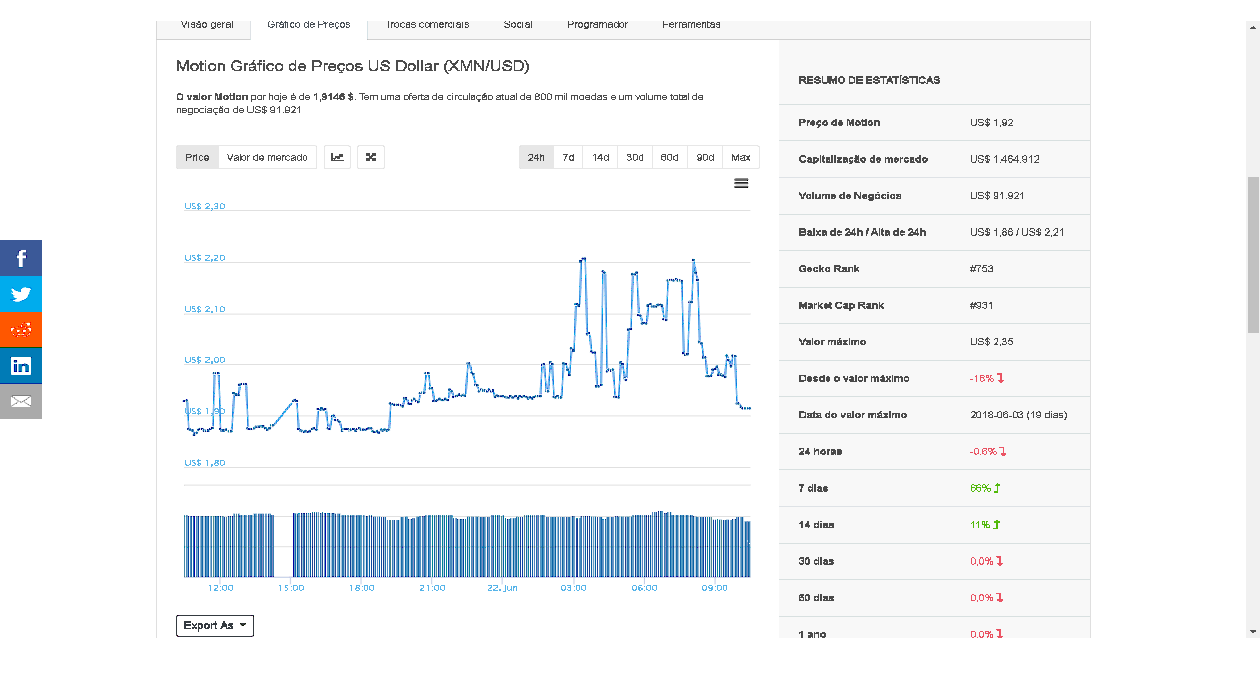
Task: Select Price chart mode
Action: (x=197, y=157)
